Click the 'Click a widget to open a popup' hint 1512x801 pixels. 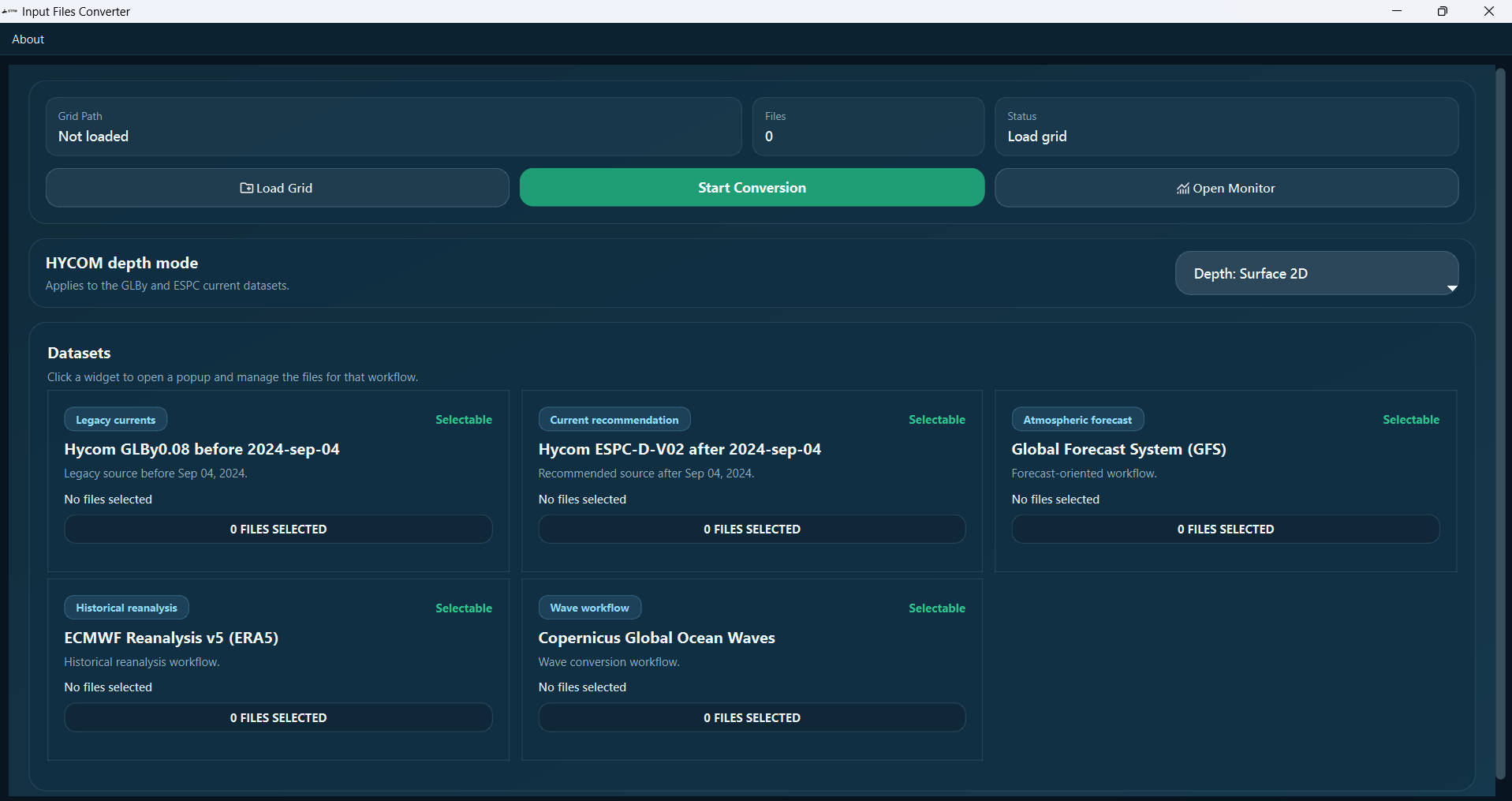pyautogui.click(x=233, y=377)
